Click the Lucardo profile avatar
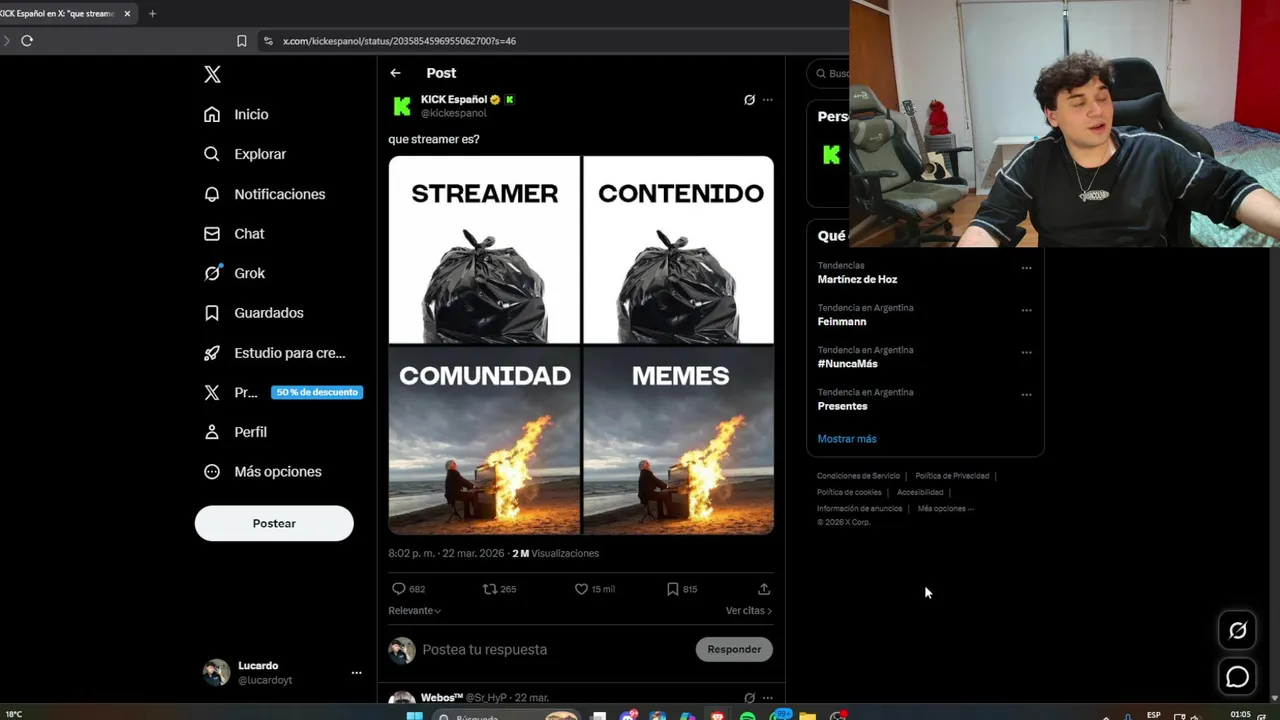The image size is (1280, 720). pyautogui.click(x=216, y=672)
